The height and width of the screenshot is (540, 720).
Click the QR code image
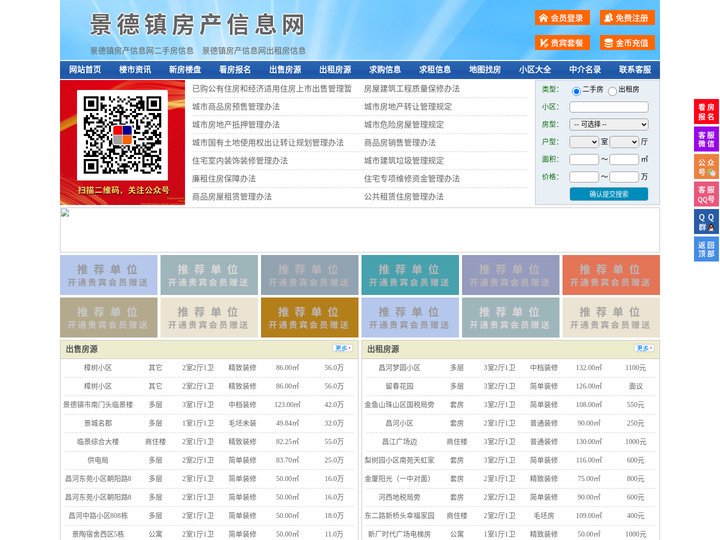(122, 135)
